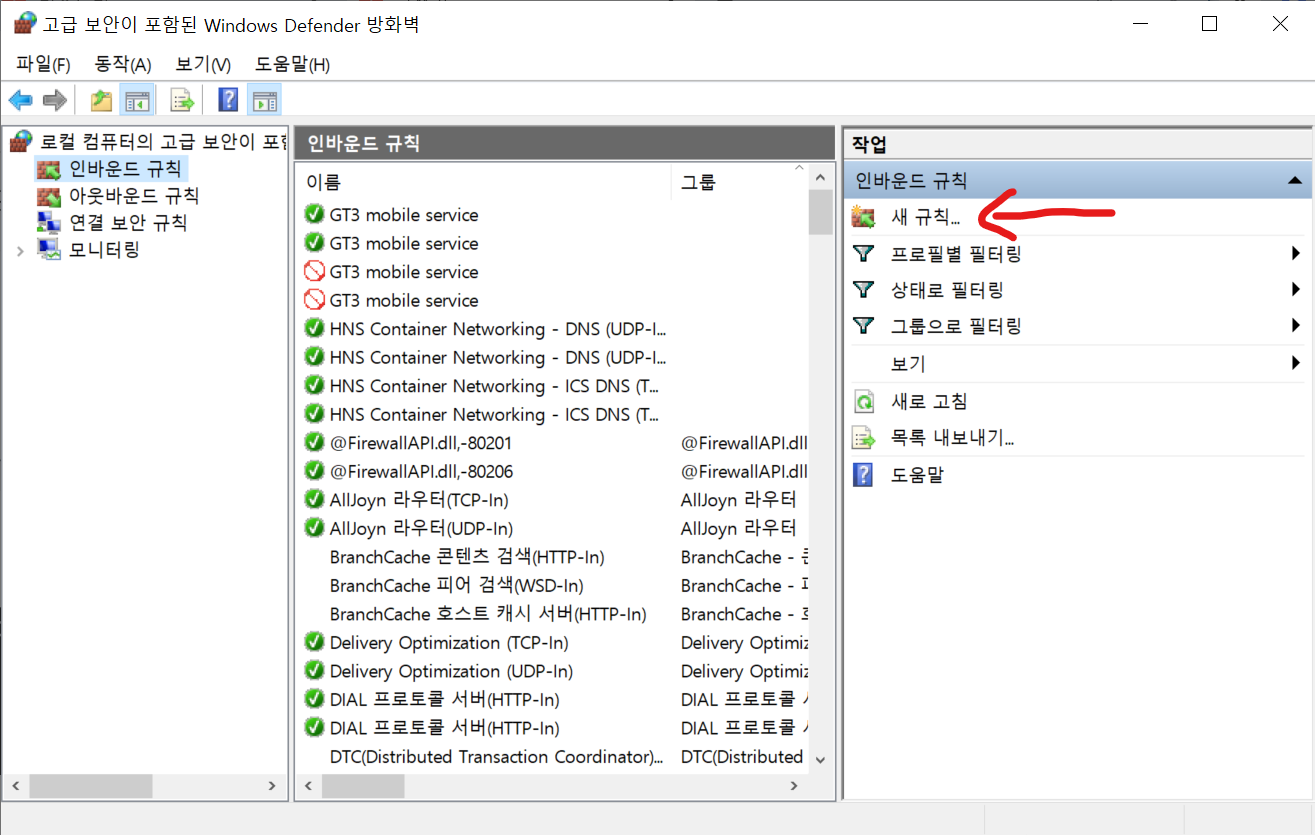Screen dimensions: 1315x835
Task: Collapse the 인바운드 규칙 actions section header
Action: coord(1295,181)
